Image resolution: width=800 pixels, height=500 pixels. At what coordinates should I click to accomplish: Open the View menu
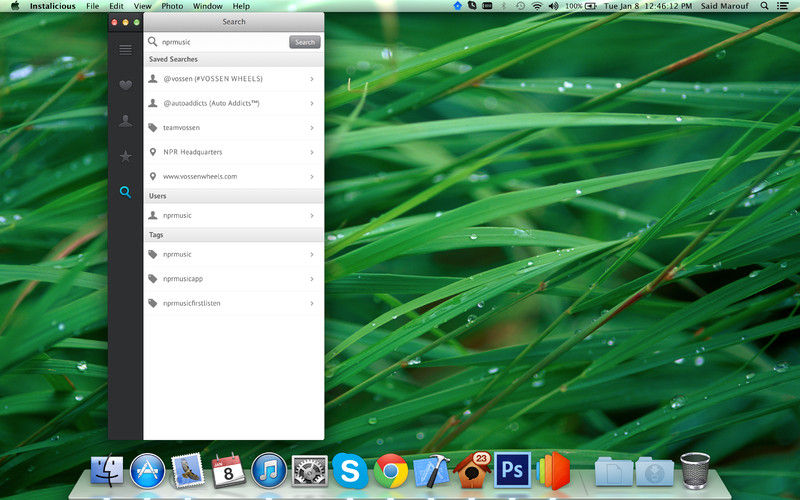(x=142, y=6)
